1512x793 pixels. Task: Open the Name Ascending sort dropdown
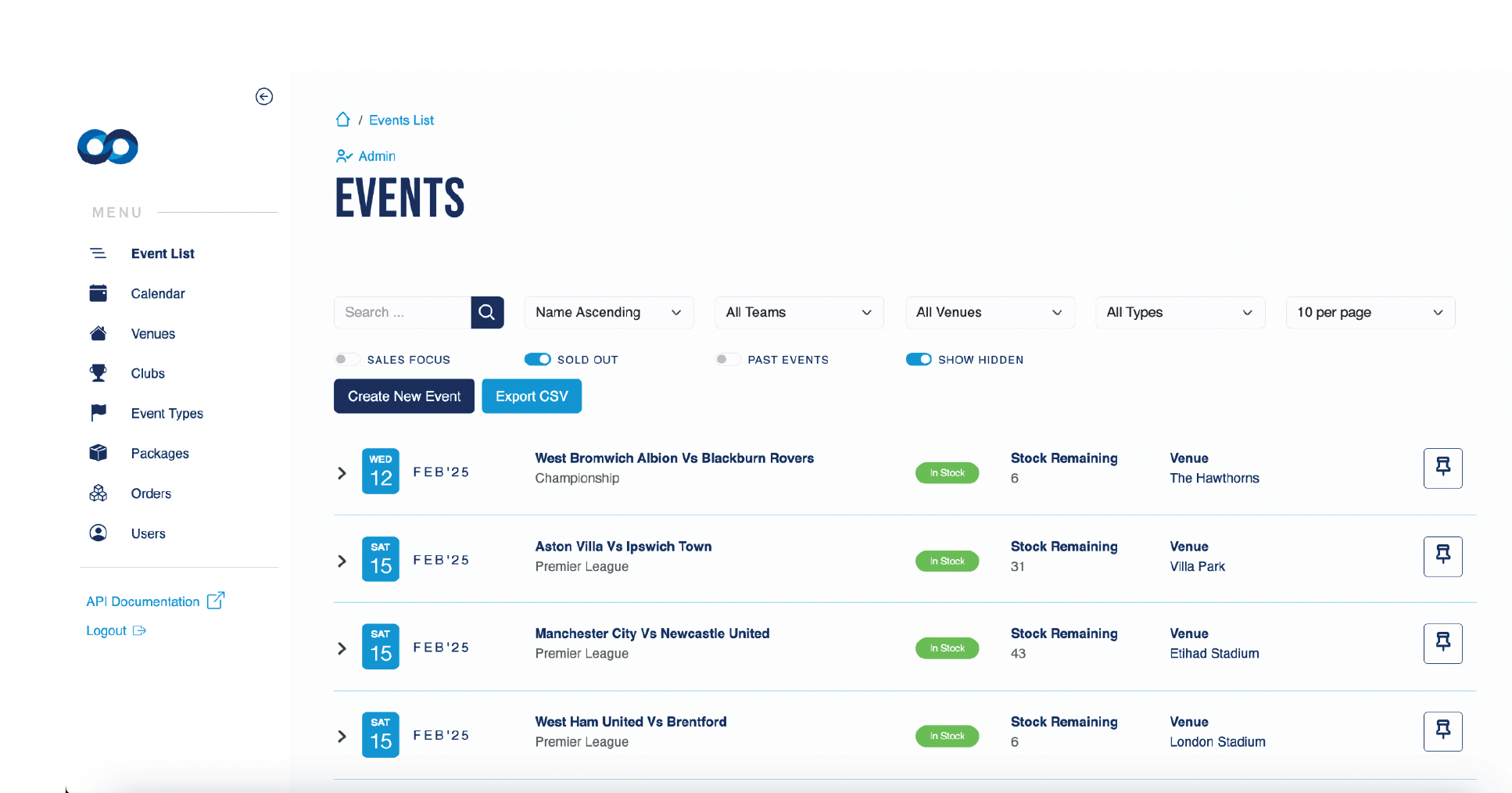(608, 313)
